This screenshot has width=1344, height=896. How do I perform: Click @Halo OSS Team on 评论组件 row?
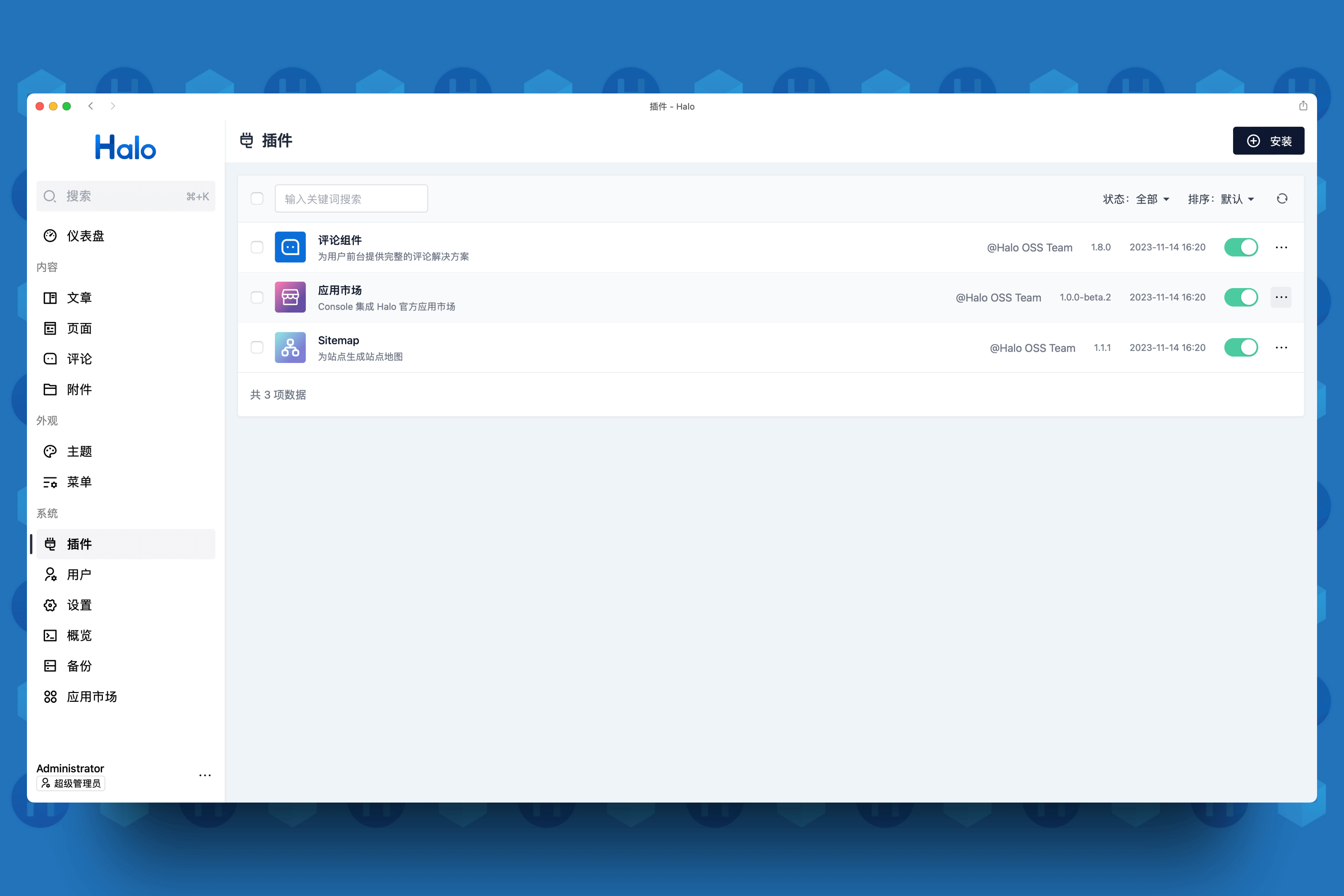point(1030,247)
